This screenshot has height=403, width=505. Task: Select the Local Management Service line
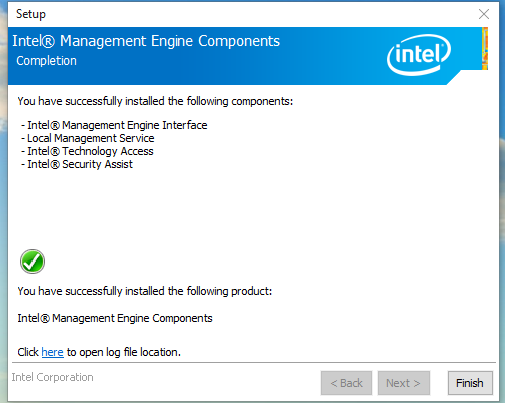[87, 138]
